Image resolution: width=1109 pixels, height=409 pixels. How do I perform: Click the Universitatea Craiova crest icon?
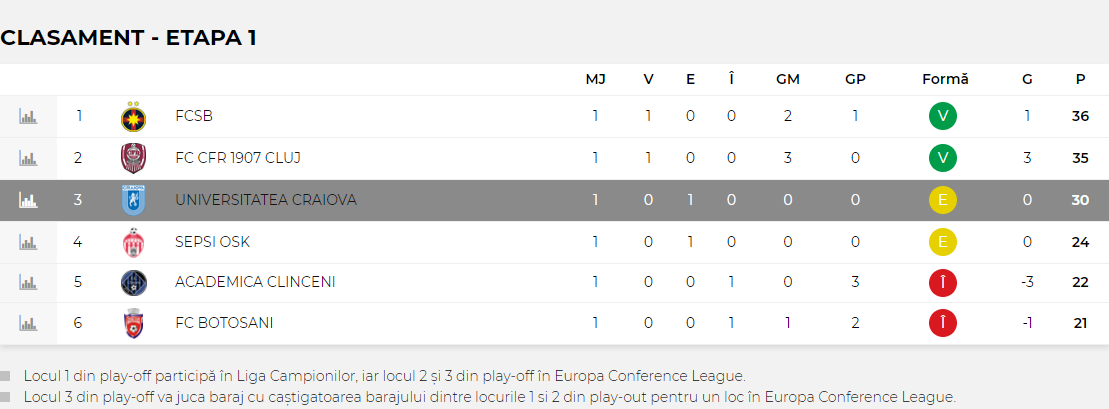pyautogui.click(x=133, y=200)
